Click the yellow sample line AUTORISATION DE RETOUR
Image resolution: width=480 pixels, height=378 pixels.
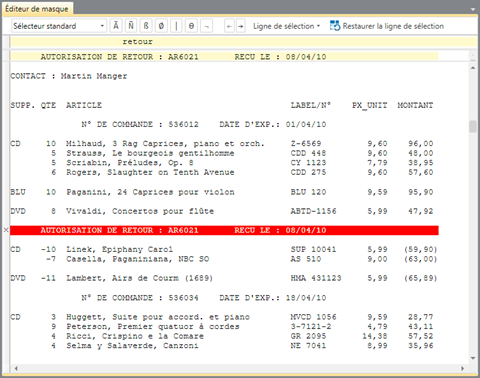[224, 57]
